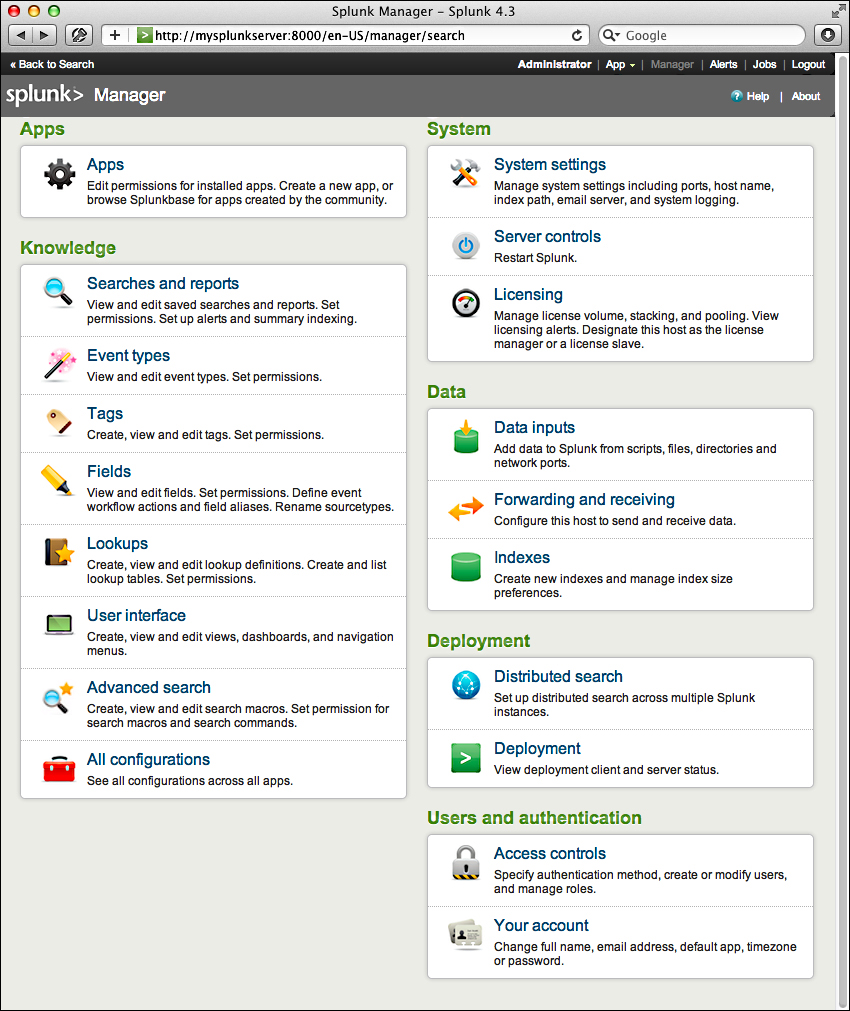The height and width of the screenshot is (1011, 850).
Task: Open the Deployment link next to prompt icon
Action: click(537, 749)
